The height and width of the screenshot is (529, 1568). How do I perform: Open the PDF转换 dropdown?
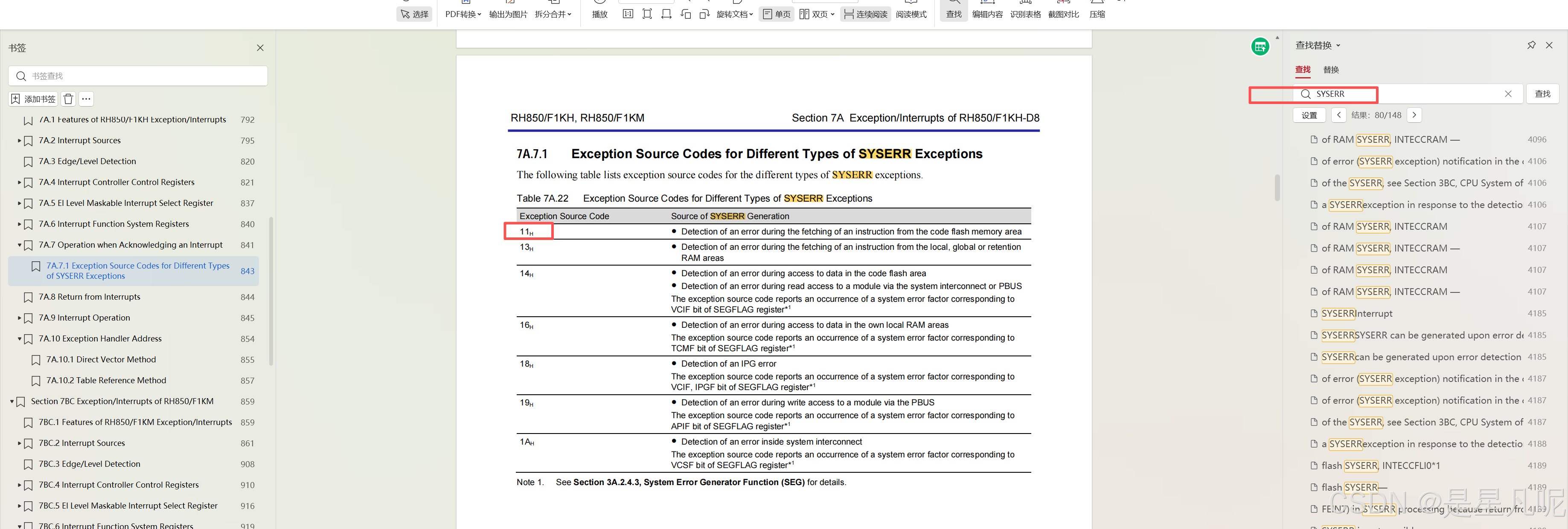coord(463,14)
